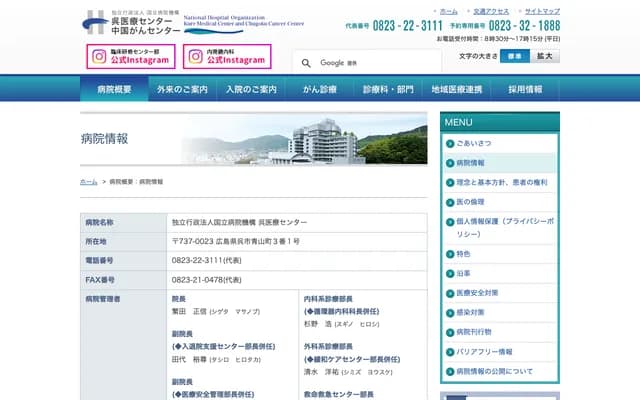Click the arrow icon beside 沿革
Screen dimensions: 640x400
[x=449, y=273]
